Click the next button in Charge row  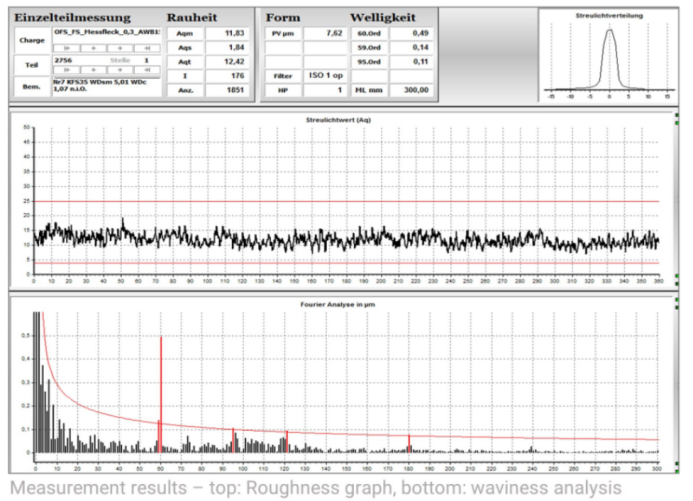coord(119,47)
